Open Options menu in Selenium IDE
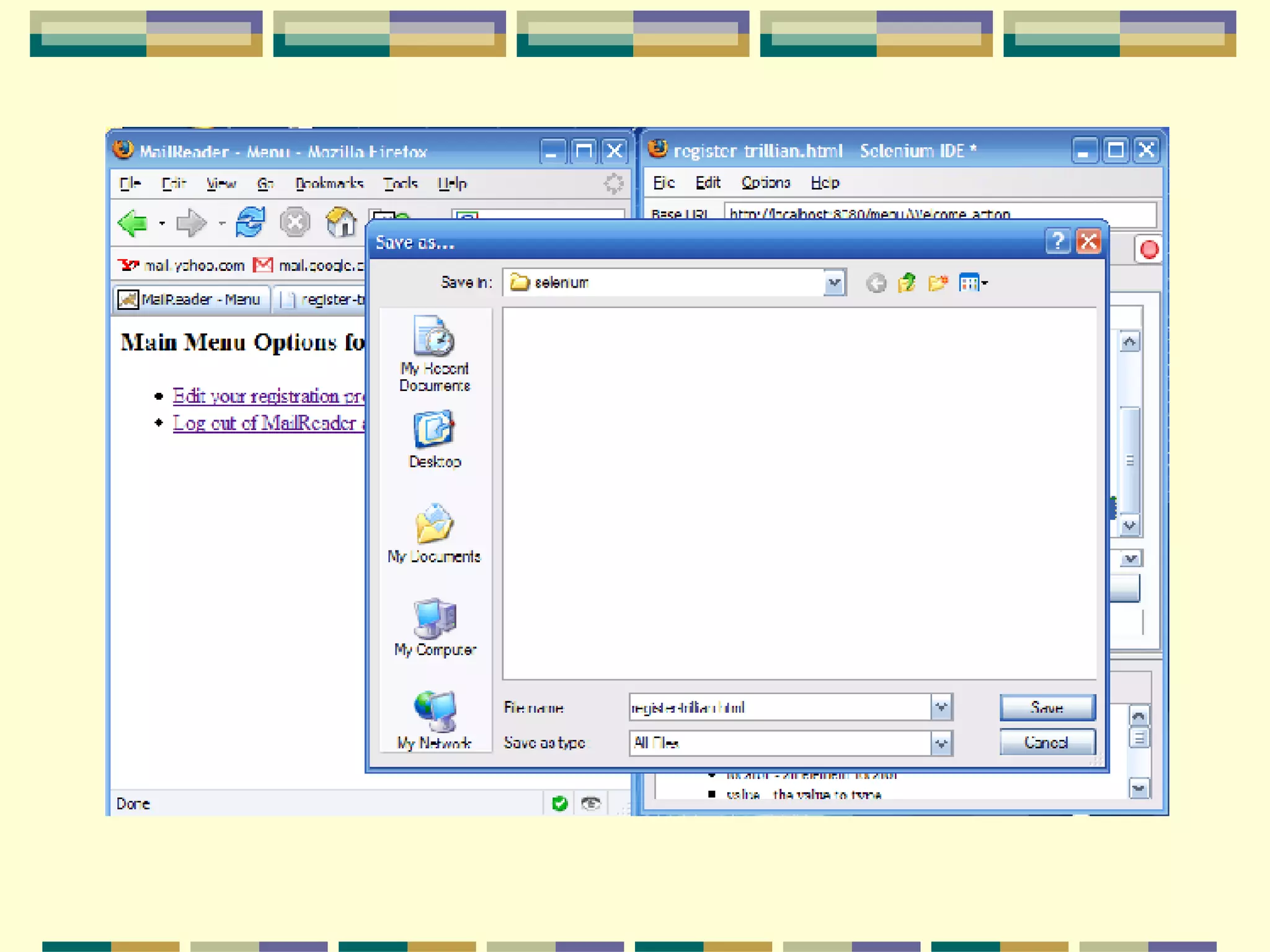 [x=765, y=183]
